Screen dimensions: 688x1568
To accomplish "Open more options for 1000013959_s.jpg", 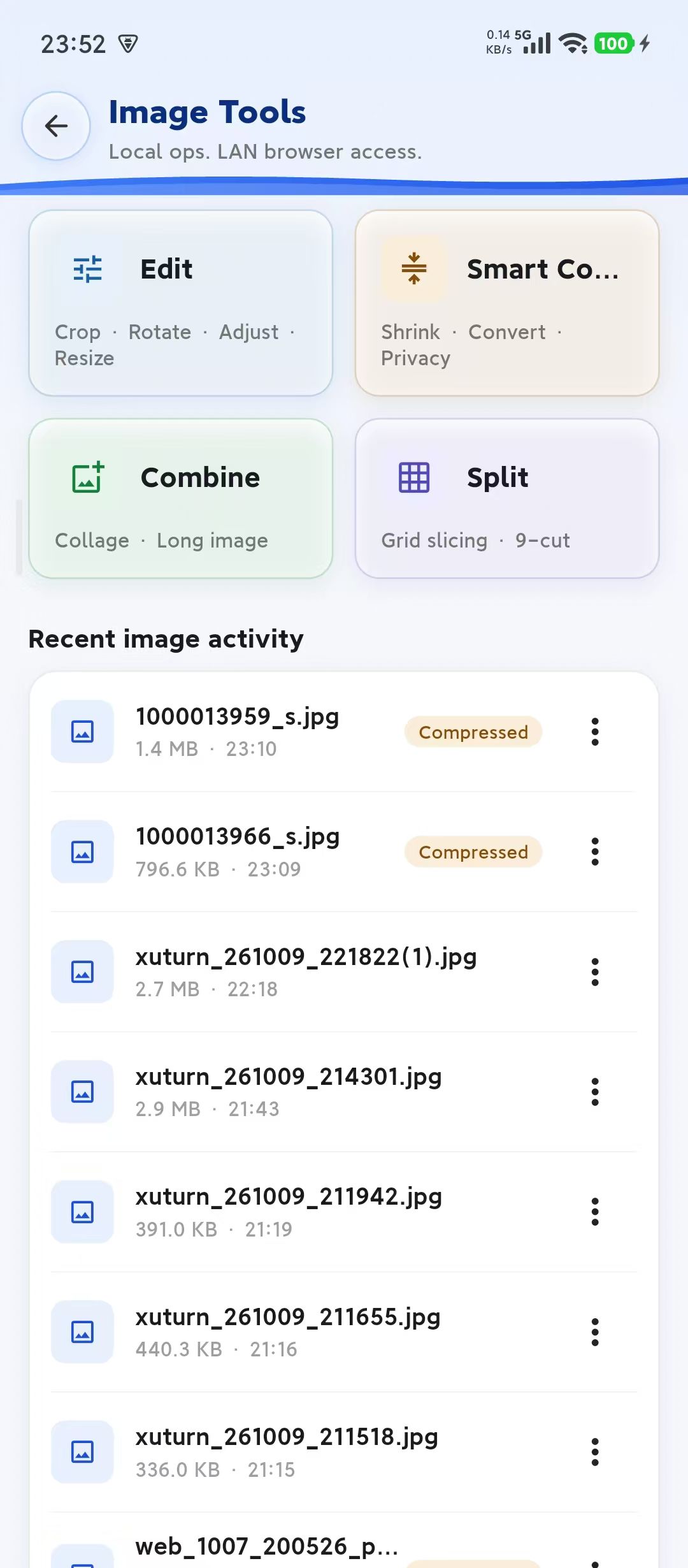I will tap(595, 732).
